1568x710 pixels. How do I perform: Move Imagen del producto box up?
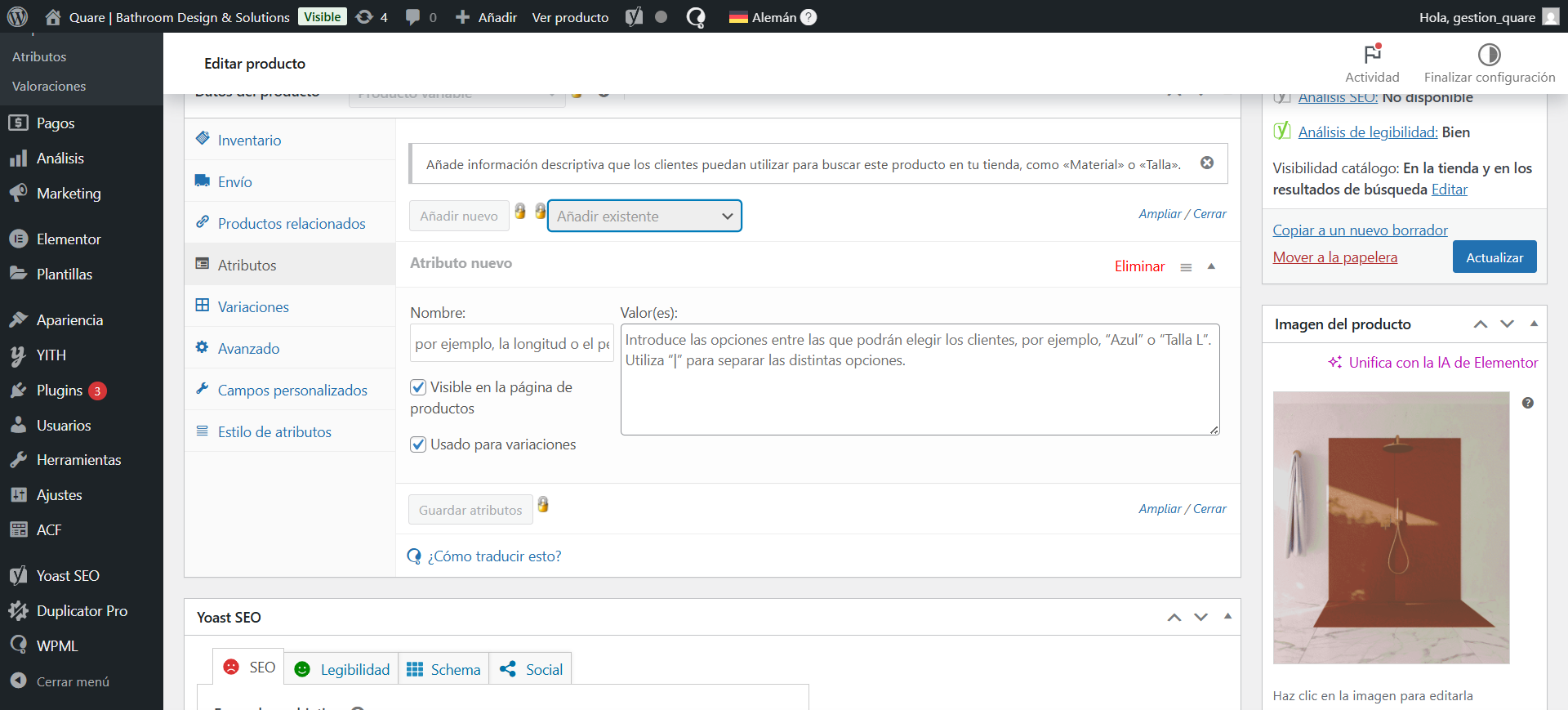(1480, 324)
